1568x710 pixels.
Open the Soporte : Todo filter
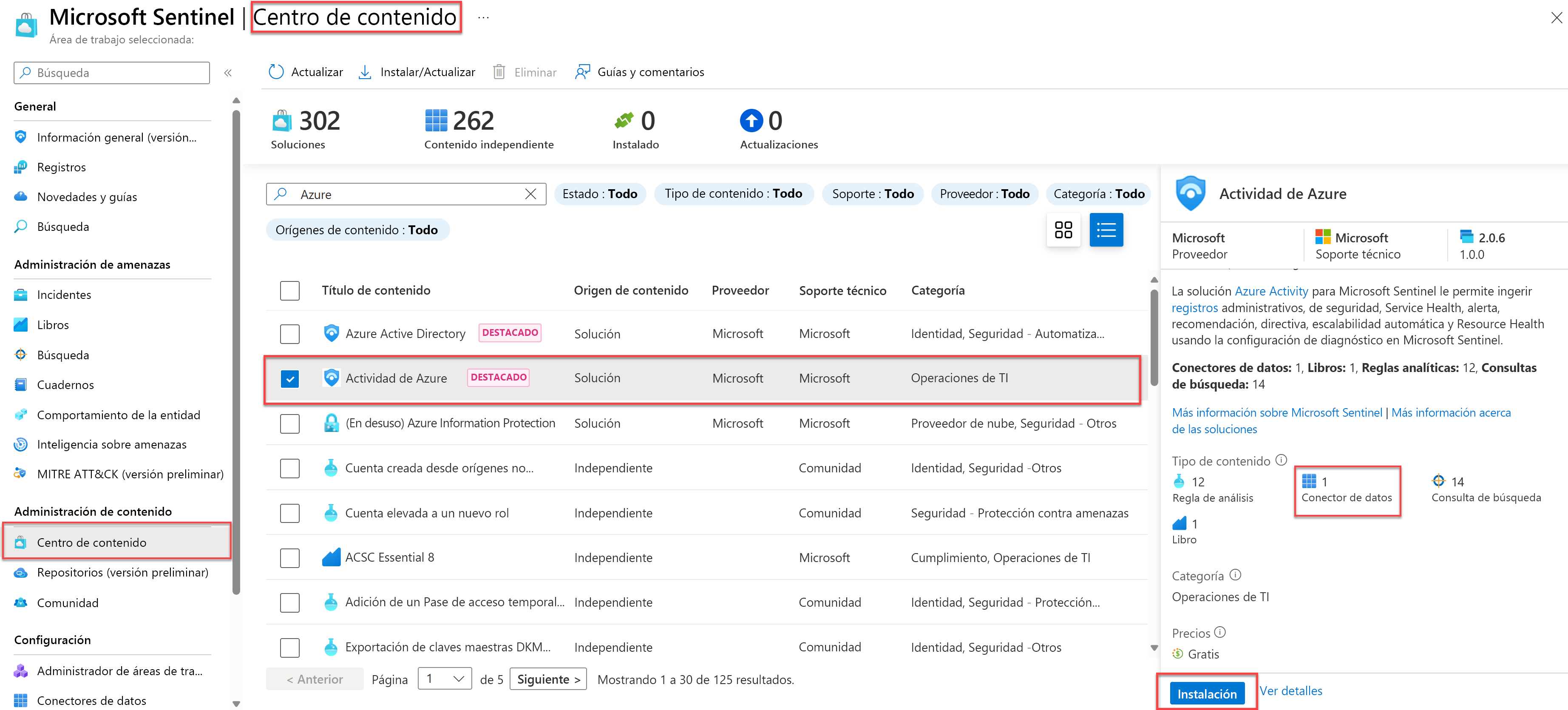coord(872,193)
